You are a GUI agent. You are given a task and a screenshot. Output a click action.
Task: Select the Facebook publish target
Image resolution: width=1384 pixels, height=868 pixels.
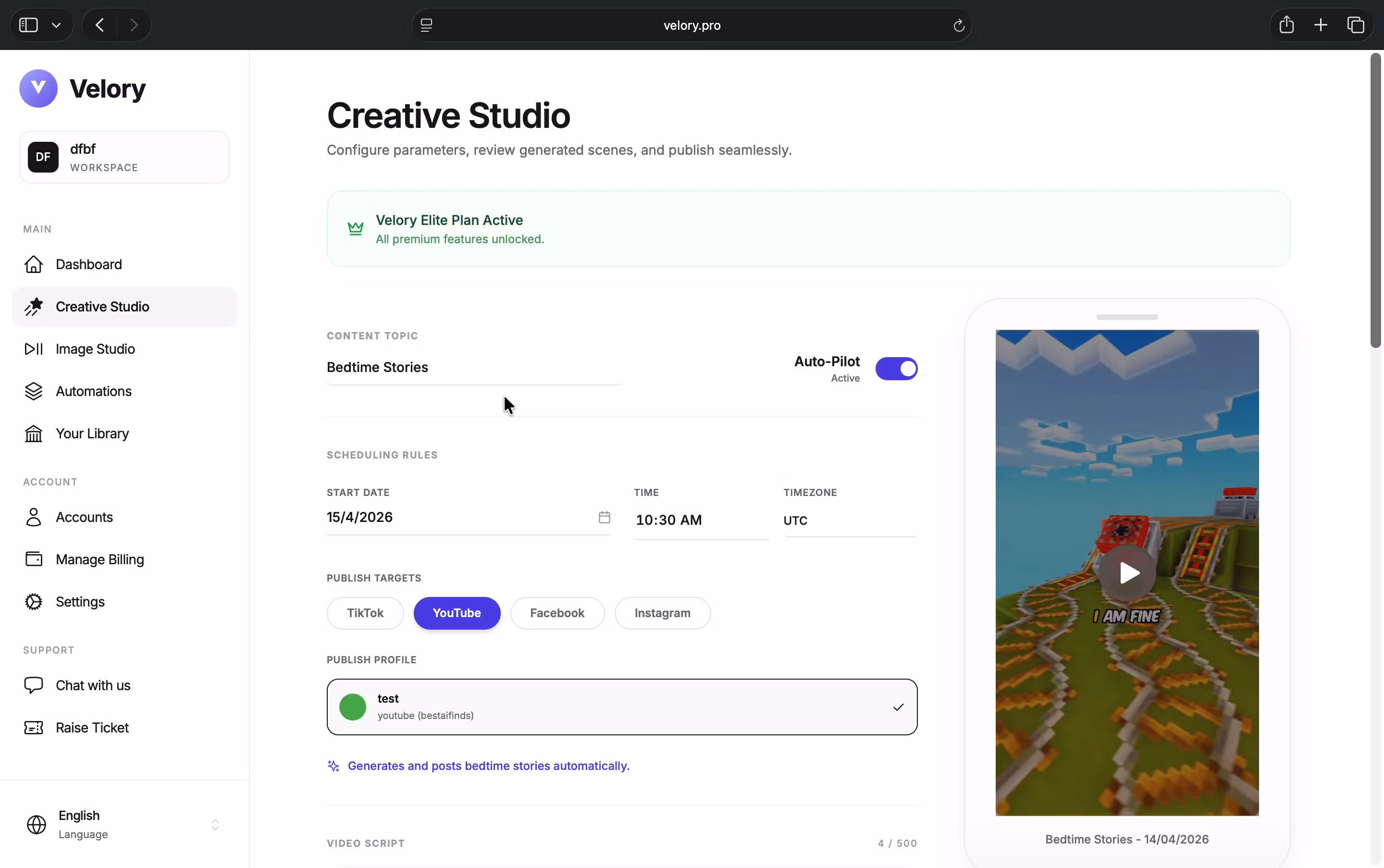[557, 613]
